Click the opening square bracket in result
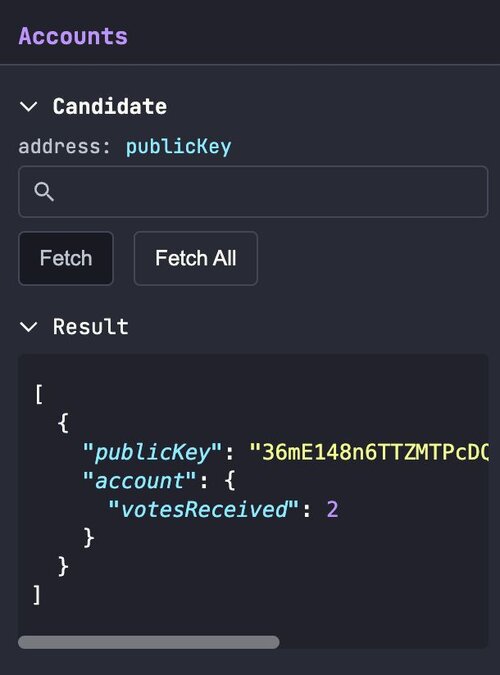Viewport: 500px width, 675px height. (39, 394)
